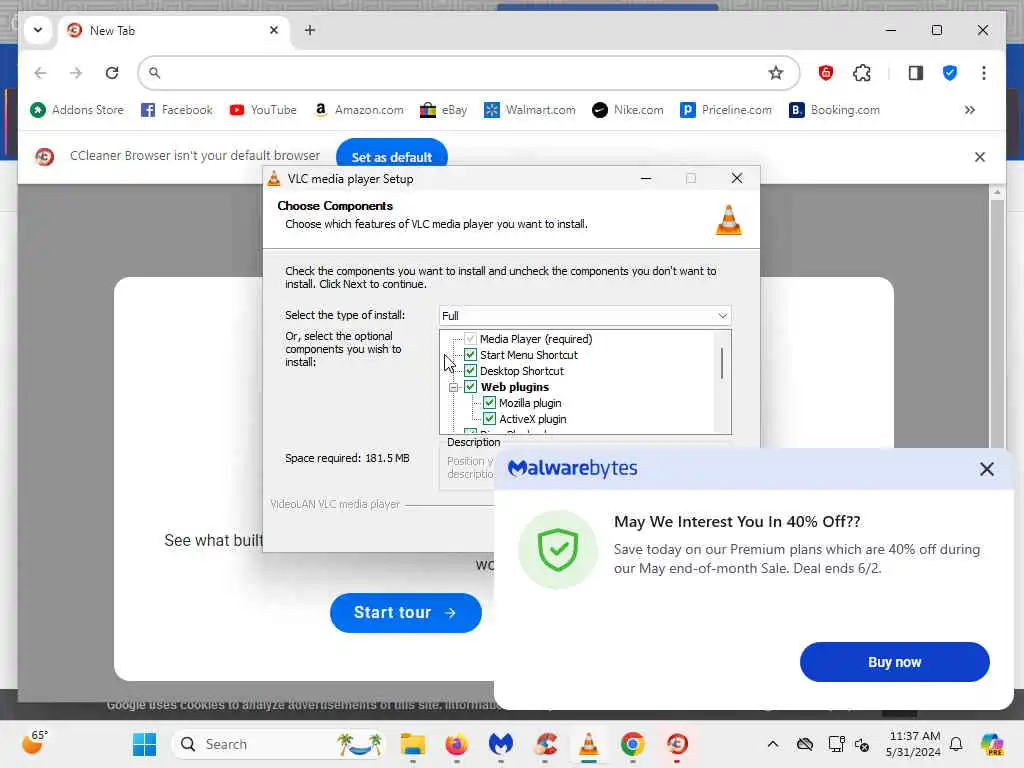Image resolution: width=1024 pixels, height=768 pixels.
Task: Click the taskbar Search box
Action: pyautogui.click(x=278, y=744)
